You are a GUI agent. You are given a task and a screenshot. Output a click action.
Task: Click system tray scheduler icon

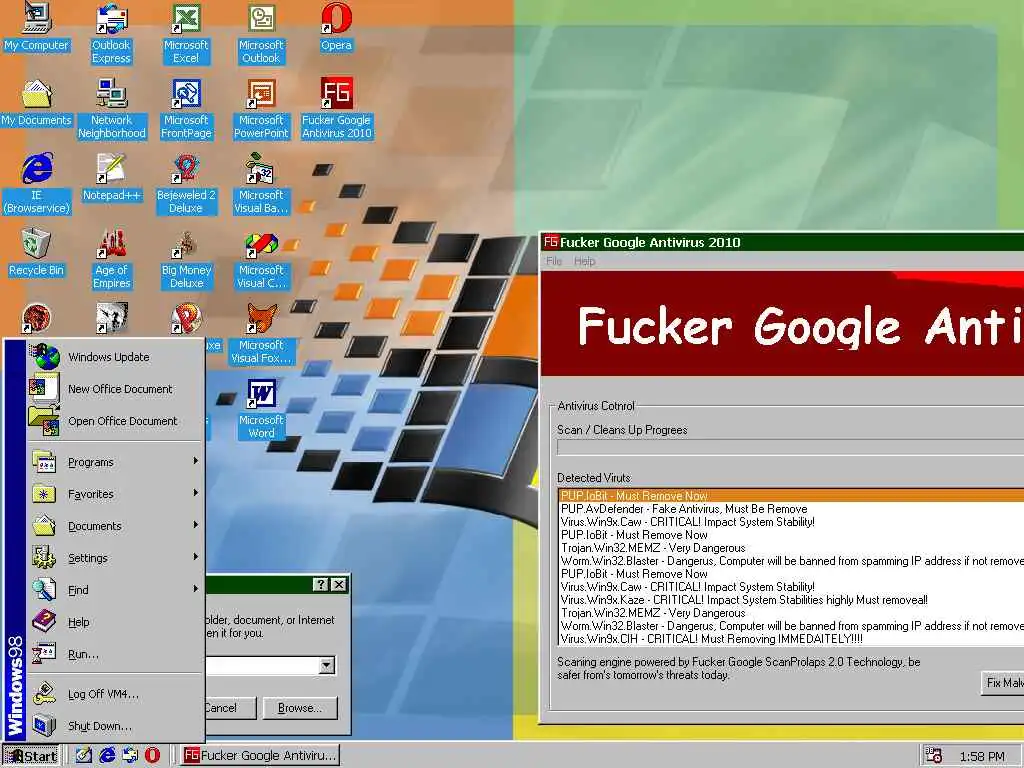934,756
